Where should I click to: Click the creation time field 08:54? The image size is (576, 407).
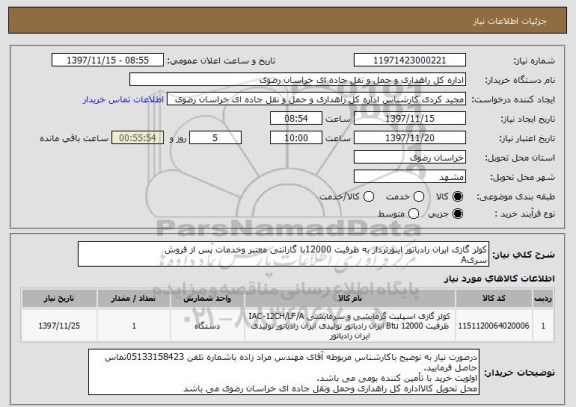tap(296, 119)
